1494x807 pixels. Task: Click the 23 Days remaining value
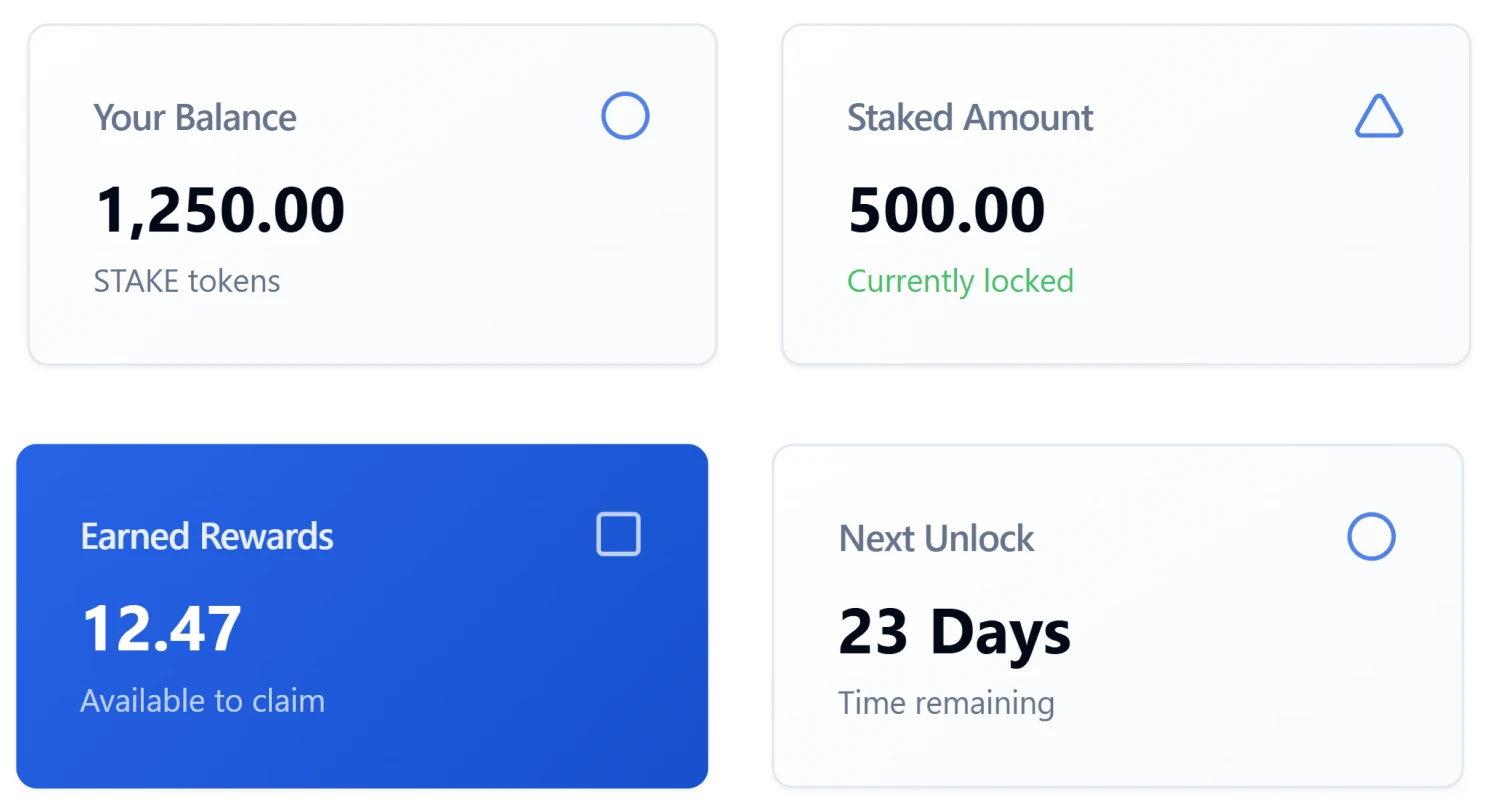point(954,630)
